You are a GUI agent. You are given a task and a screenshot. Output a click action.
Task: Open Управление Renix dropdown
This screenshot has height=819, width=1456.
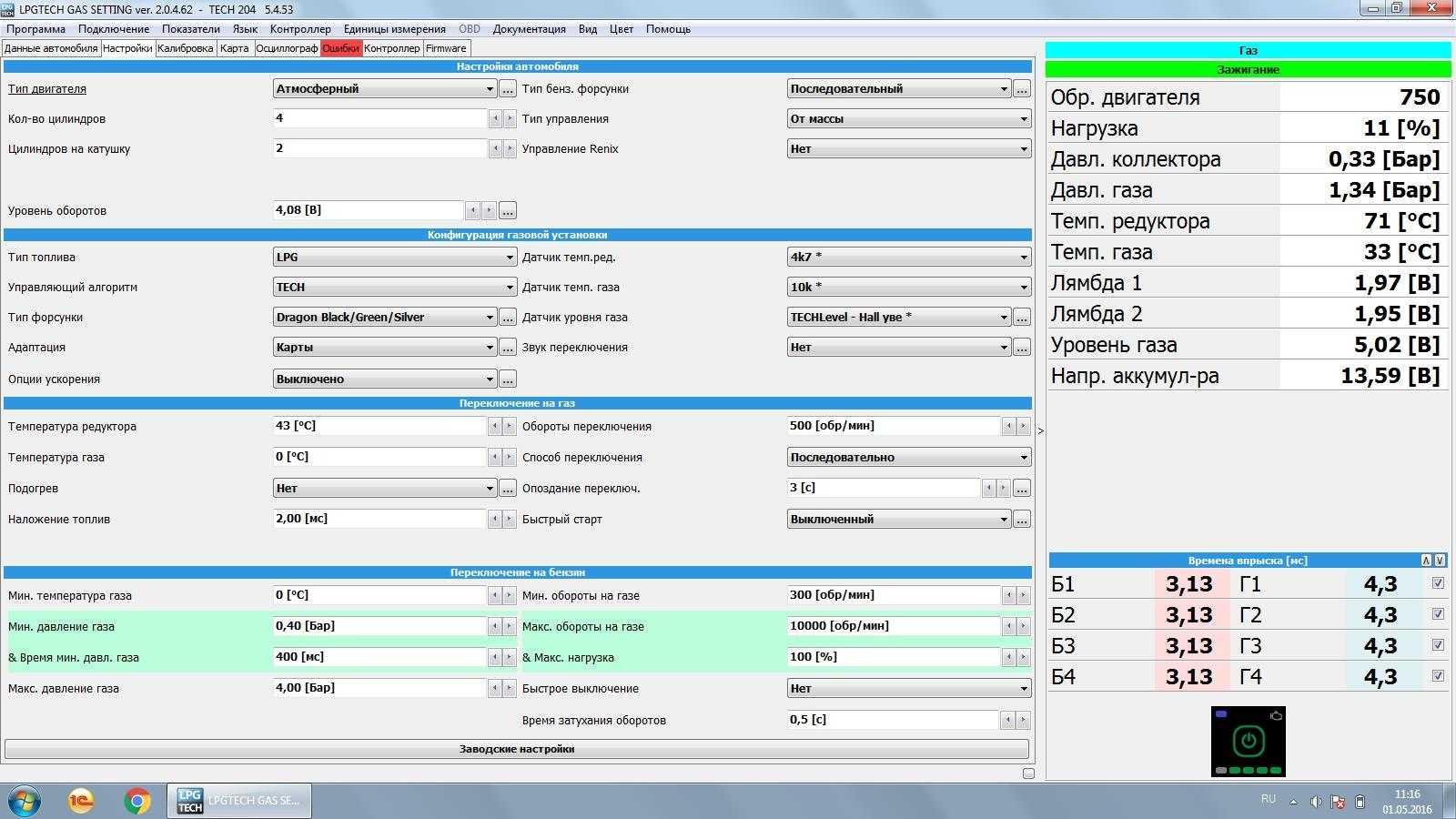click(x=908, y=149)
